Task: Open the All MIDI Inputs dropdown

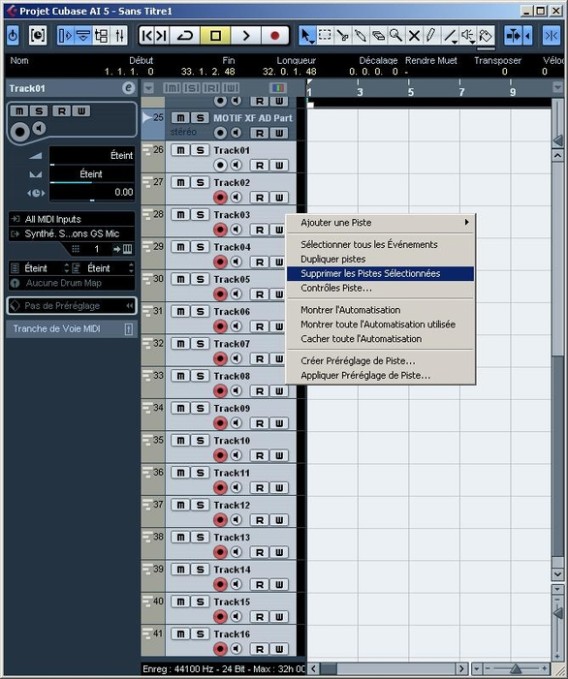Action: (x=71, y=219)
